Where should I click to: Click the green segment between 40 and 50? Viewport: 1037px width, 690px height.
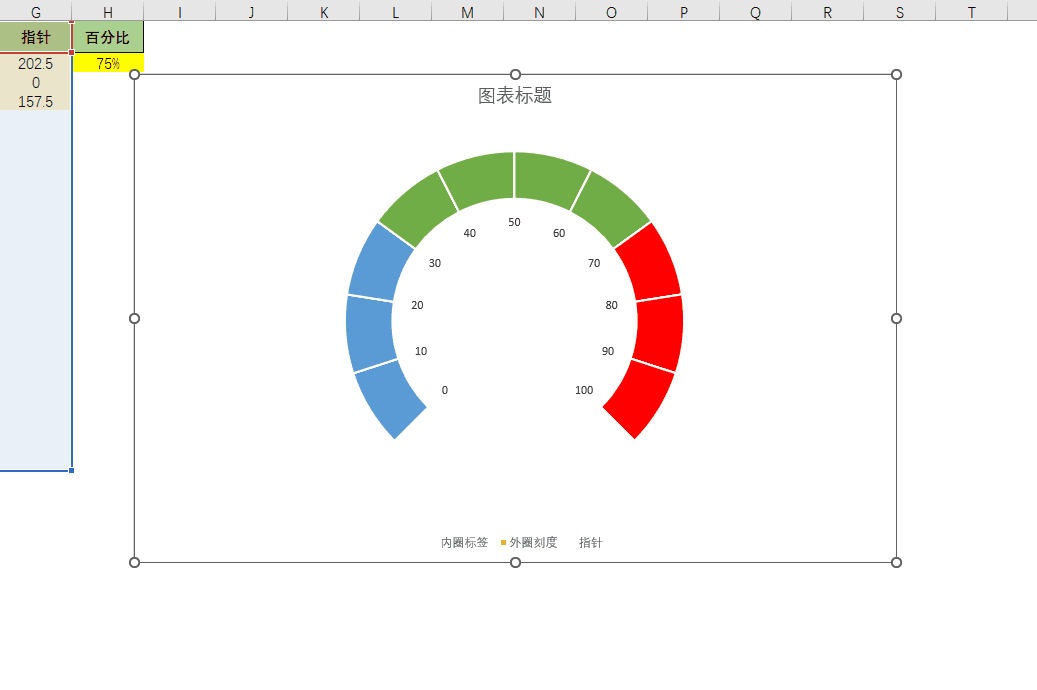pyautogui.click(x=479, y=178)
